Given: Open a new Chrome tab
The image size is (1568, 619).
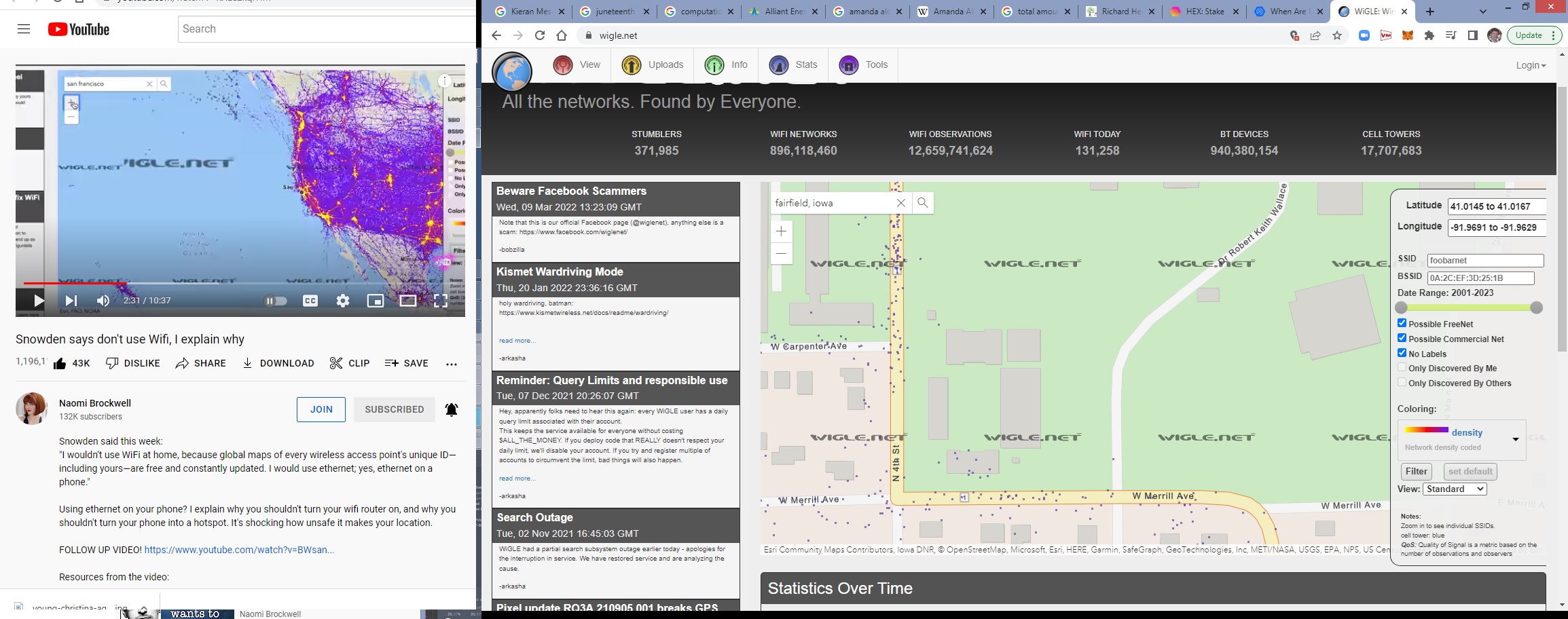Looking at the screenshot, I should pos(1430,12).
